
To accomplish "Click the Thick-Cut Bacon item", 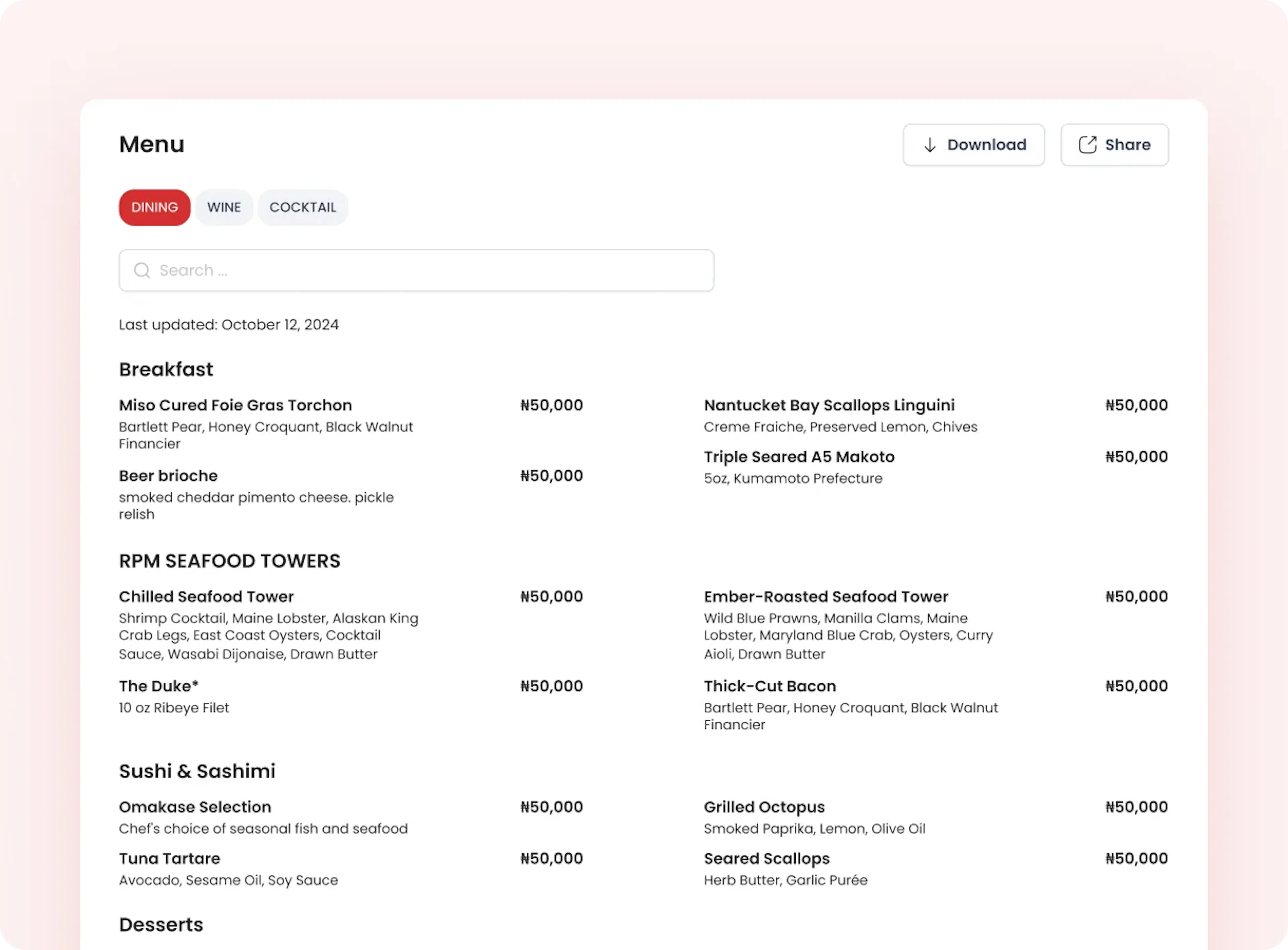I will pyautogui.click(x=770, y=687).
